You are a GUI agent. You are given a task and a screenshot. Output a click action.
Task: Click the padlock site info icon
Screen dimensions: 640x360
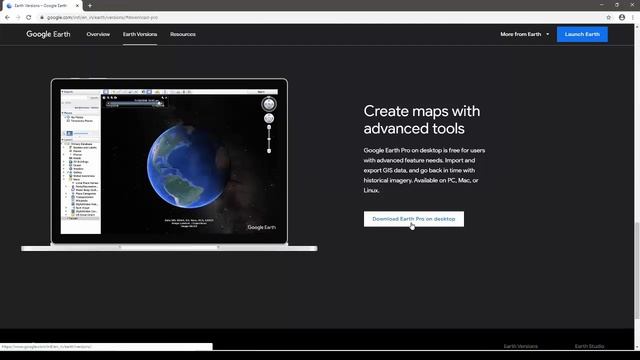(x=42, y=18)
